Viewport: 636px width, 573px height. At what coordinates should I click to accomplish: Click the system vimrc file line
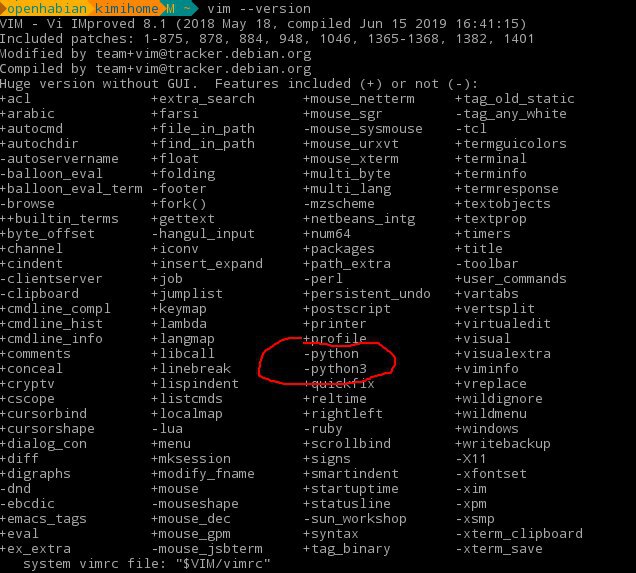[x=146, y=564]
